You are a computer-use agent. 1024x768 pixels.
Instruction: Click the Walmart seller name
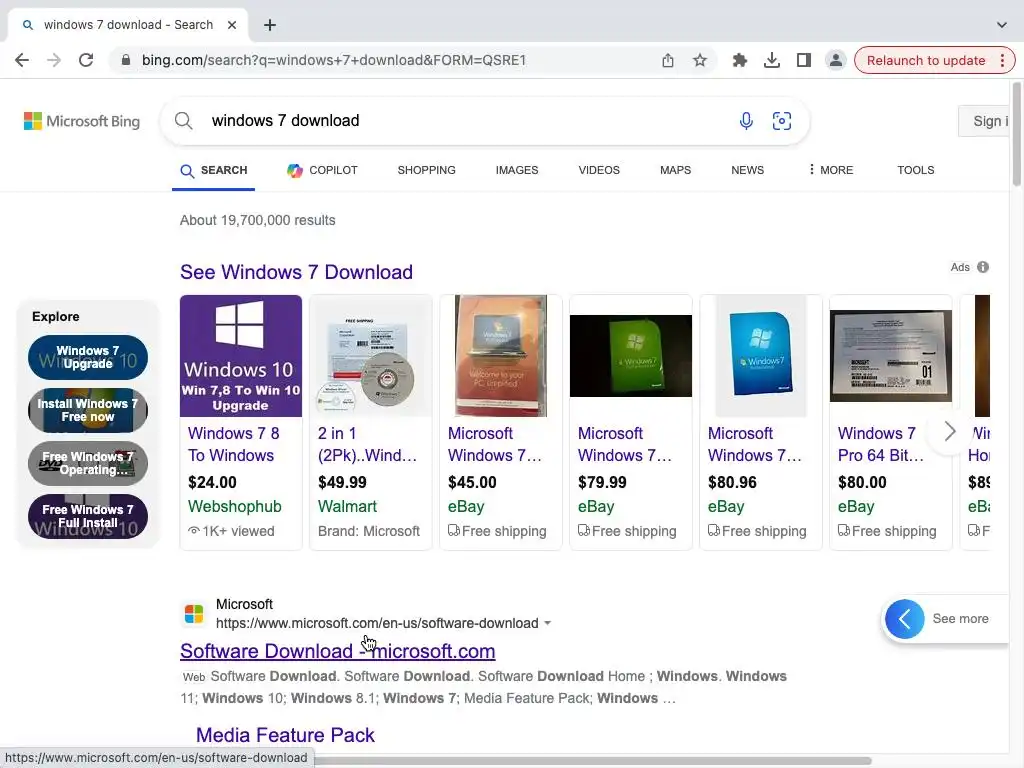click(x=347, y=506)
